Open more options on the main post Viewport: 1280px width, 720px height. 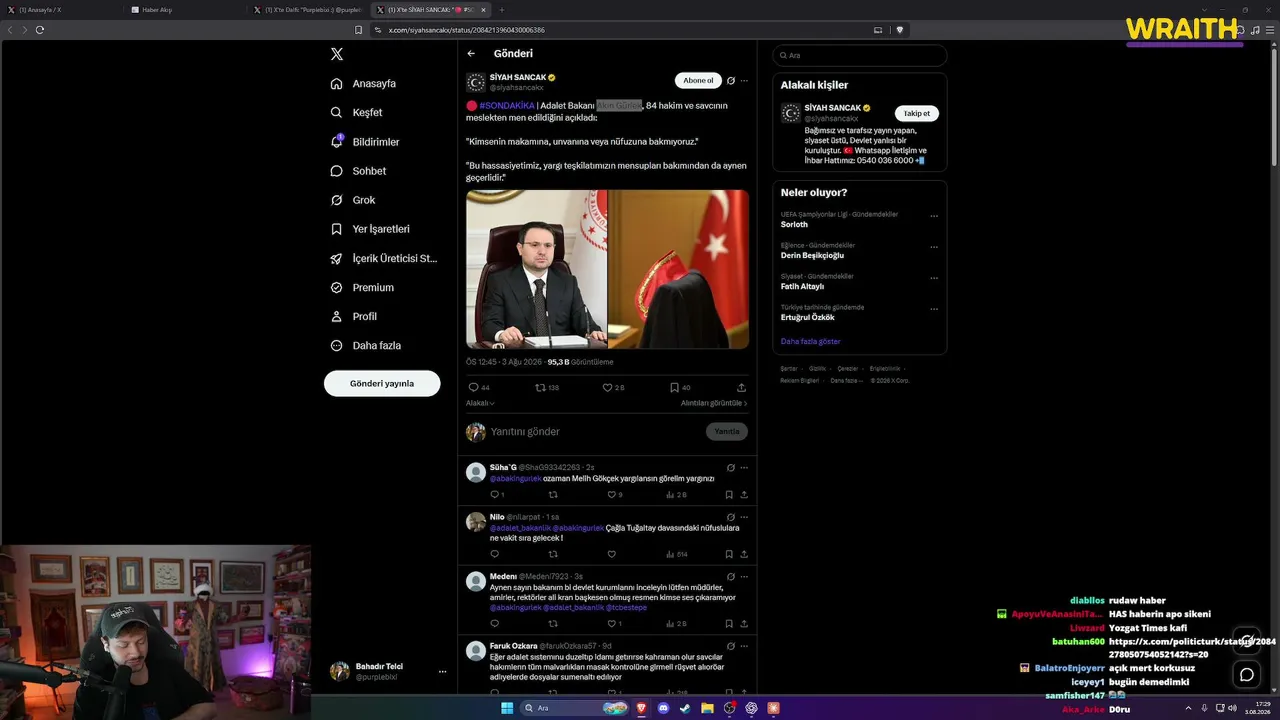[744, 81]
